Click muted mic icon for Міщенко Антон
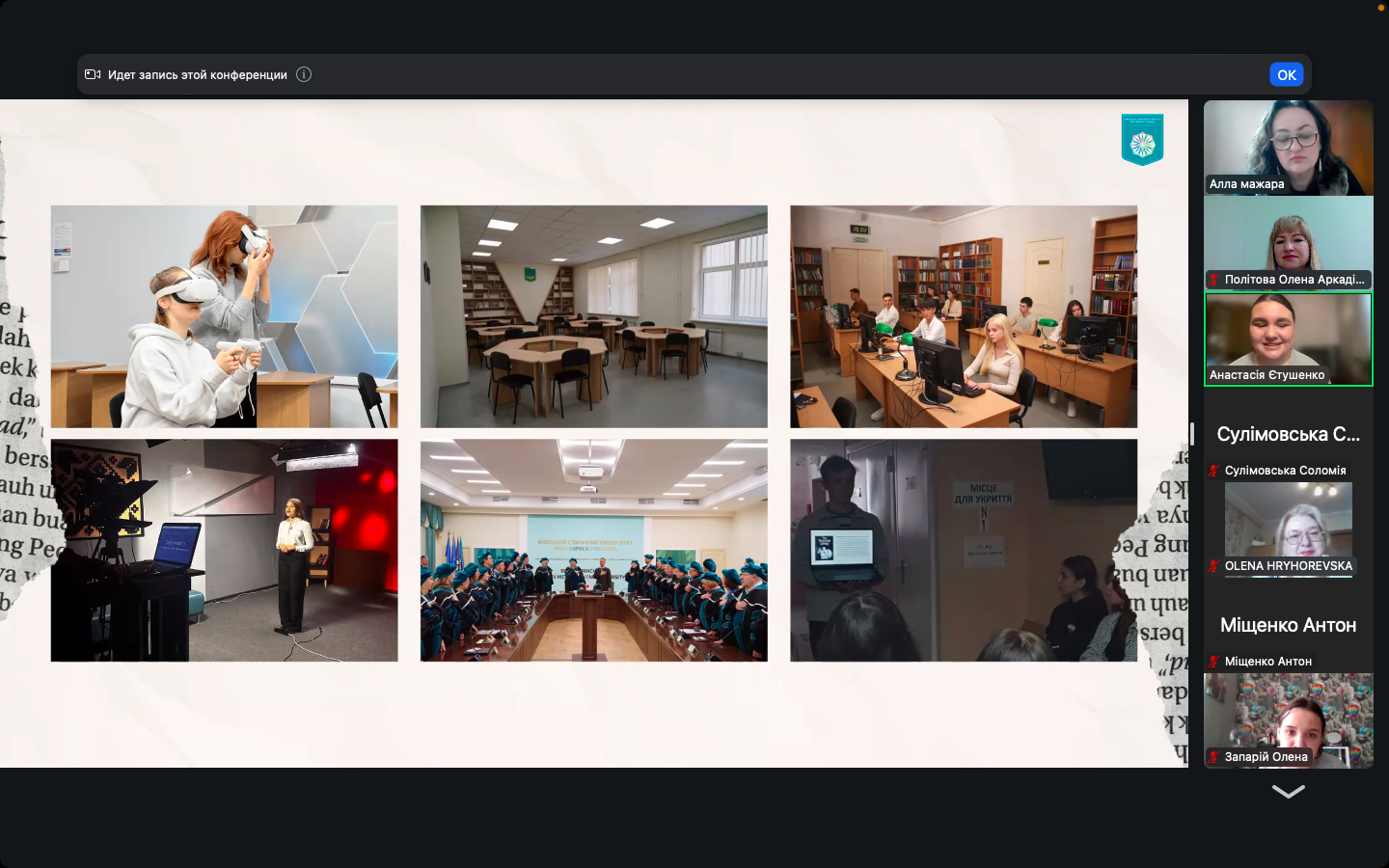 1213,662
